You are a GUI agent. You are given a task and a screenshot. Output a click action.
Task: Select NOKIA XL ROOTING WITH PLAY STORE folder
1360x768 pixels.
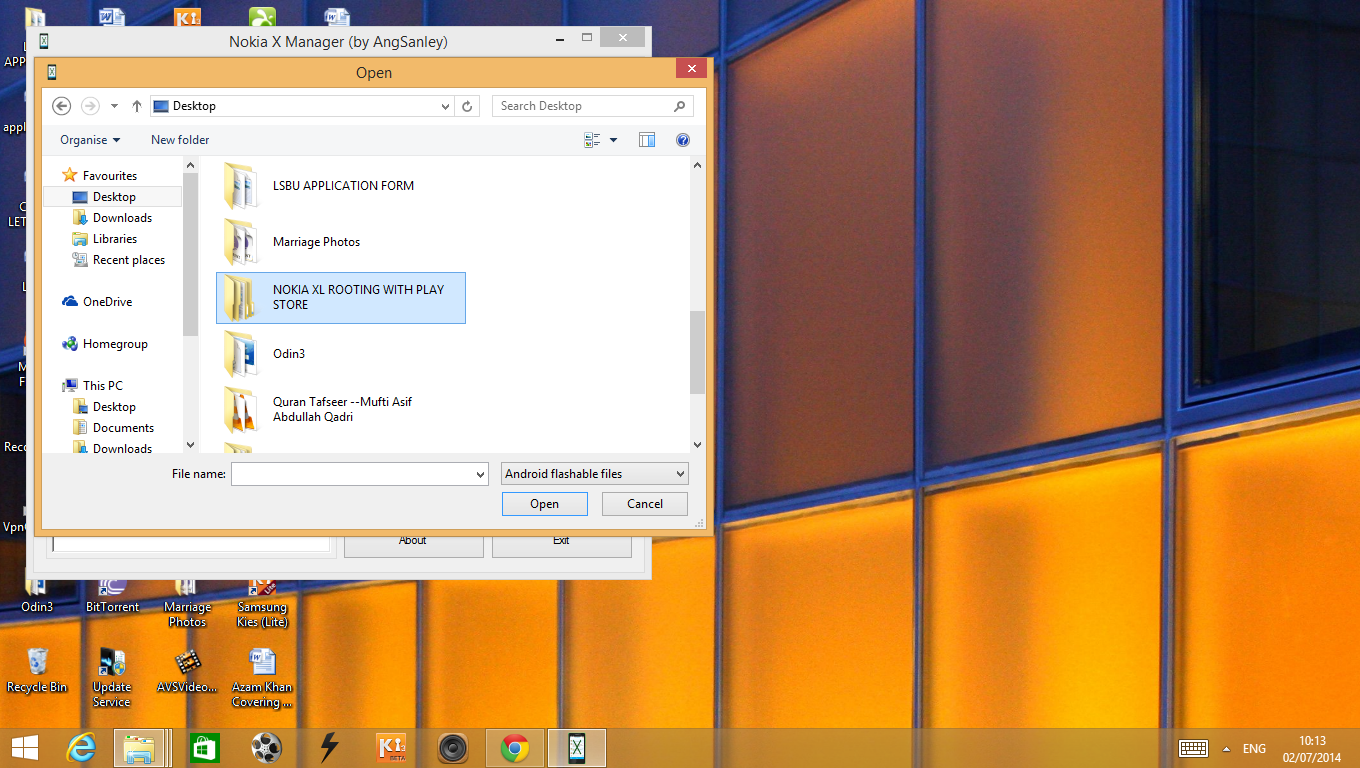[341, 298]
